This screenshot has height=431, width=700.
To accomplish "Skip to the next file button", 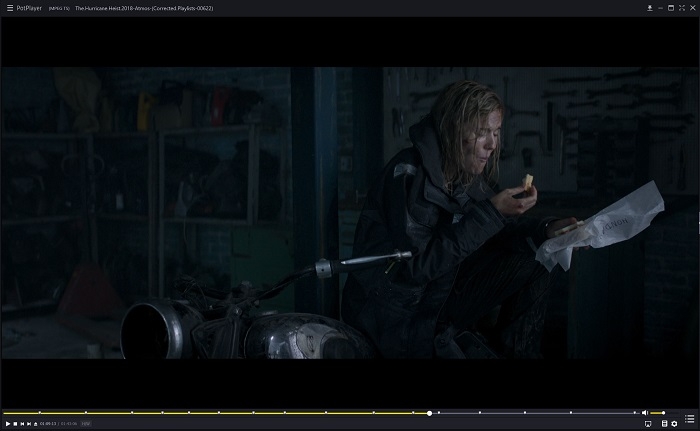I will [29, 423].
